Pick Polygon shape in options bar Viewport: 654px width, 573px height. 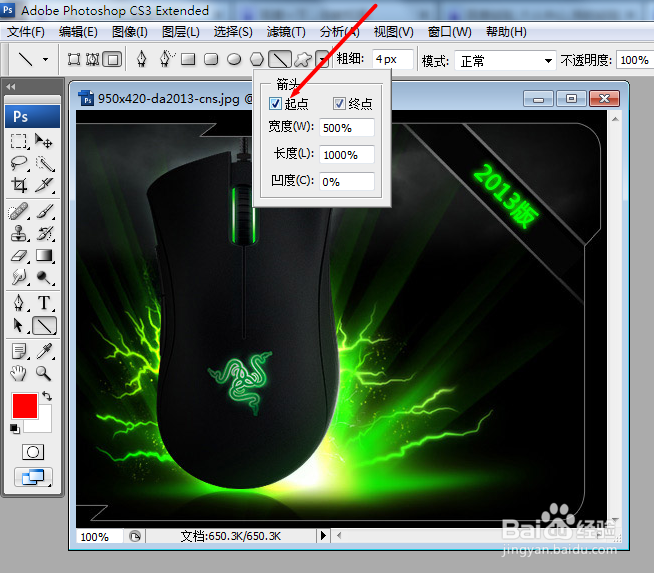[257, 59]
